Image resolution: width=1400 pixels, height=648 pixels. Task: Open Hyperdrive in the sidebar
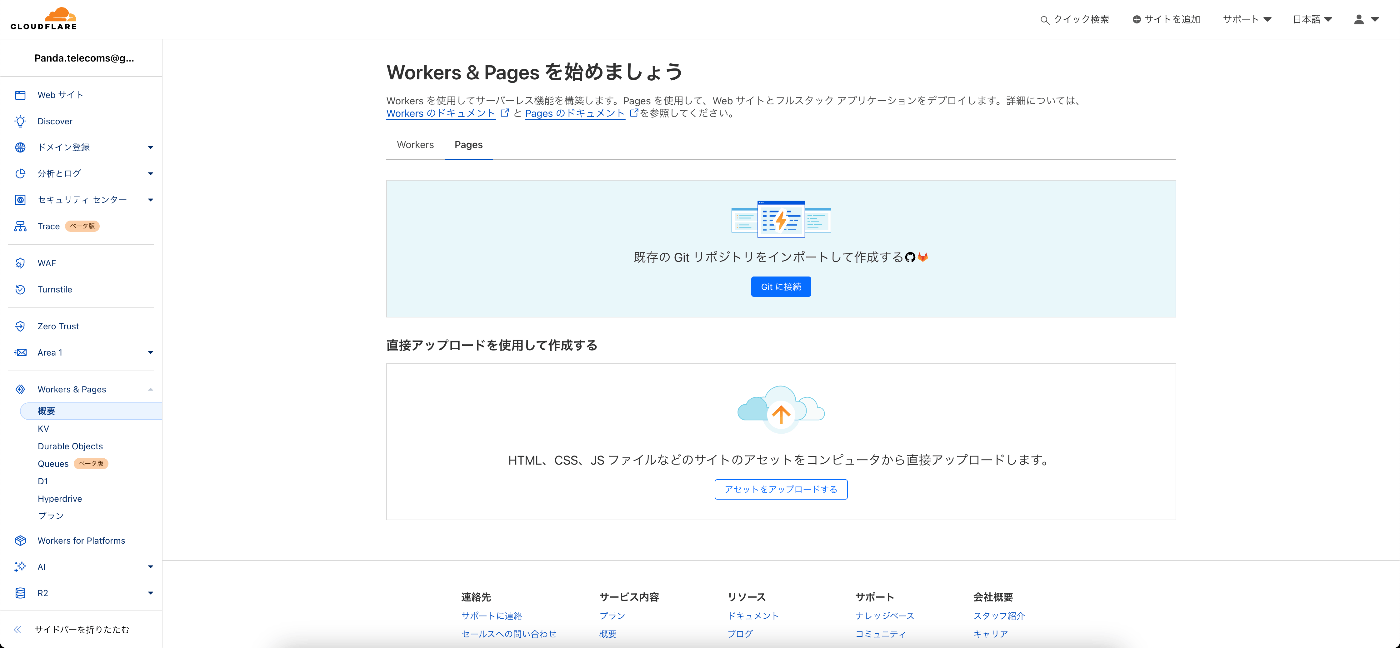[x=60, y=499]
